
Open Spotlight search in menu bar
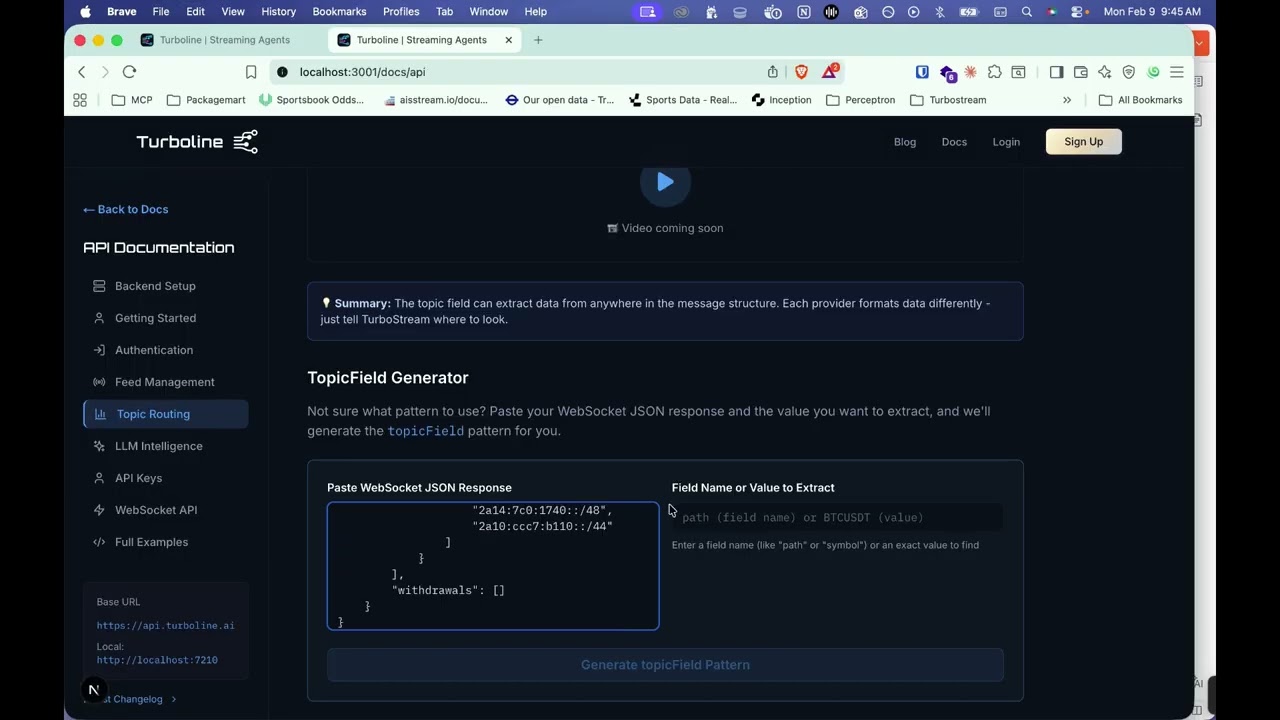[1026, 12]
